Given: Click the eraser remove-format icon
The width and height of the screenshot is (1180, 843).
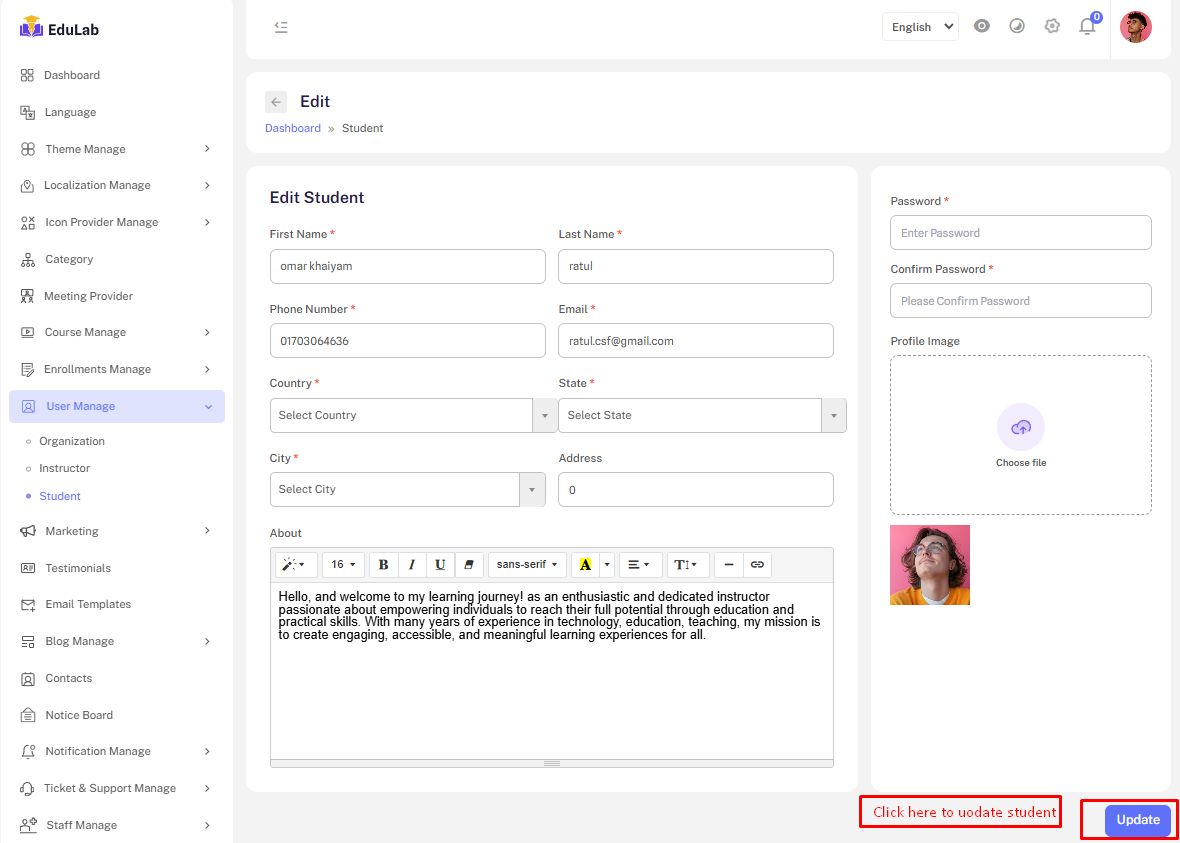Looking at the screenshot, I should click(469, 565).
